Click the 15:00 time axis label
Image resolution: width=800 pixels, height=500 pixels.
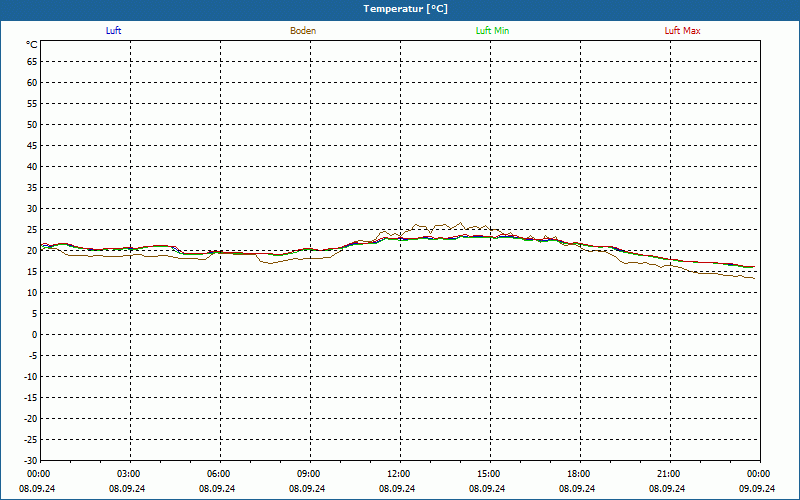pos(490,474)
